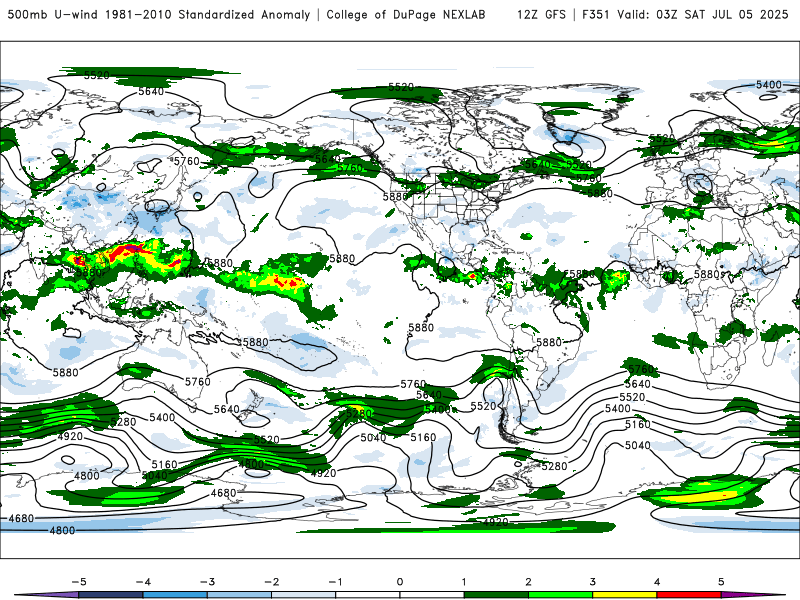Click the "-5" colorbar tick label

(x=79, y=582)
